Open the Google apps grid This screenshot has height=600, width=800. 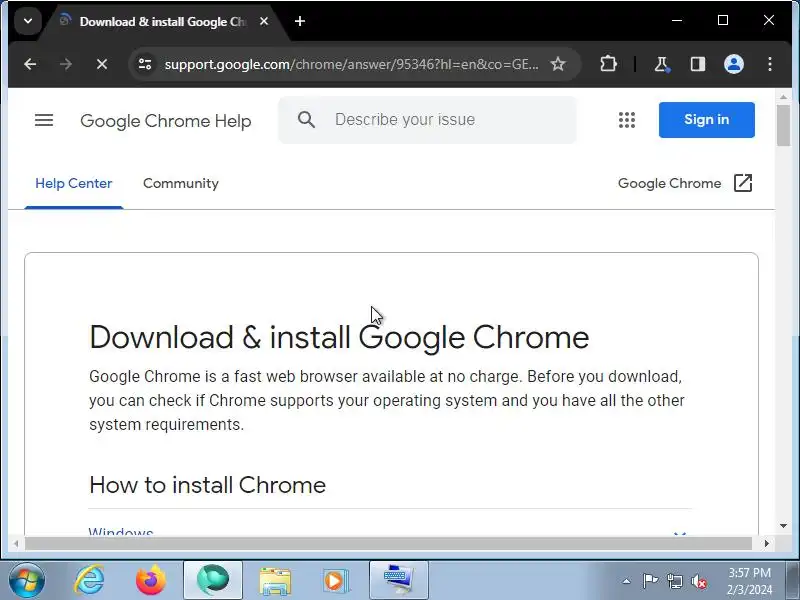click(x=627, y=120)
